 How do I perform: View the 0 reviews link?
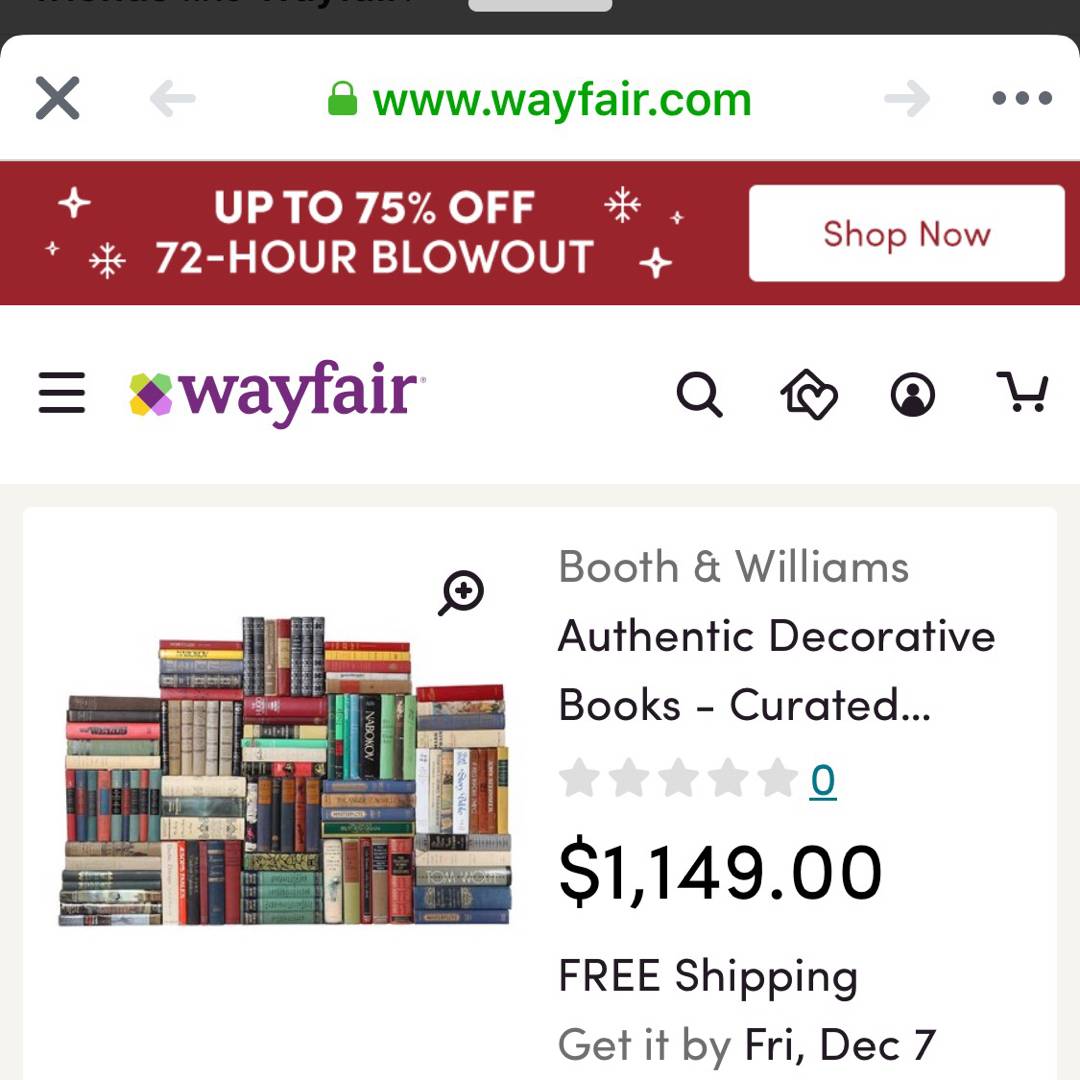[823, 779]
